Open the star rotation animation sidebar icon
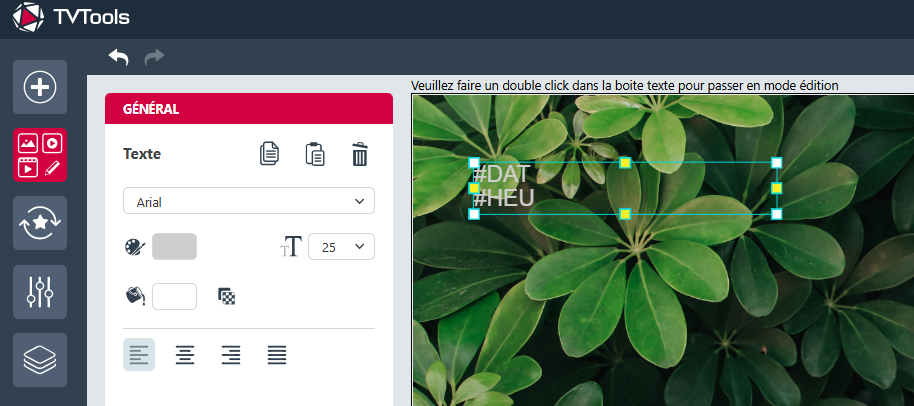Screen dimensions: 914x406 tap(40, 223)
